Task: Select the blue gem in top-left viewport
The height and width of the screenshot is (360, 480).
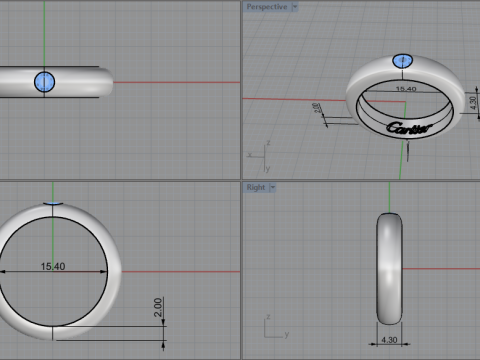Action: (x=44, y=82)
